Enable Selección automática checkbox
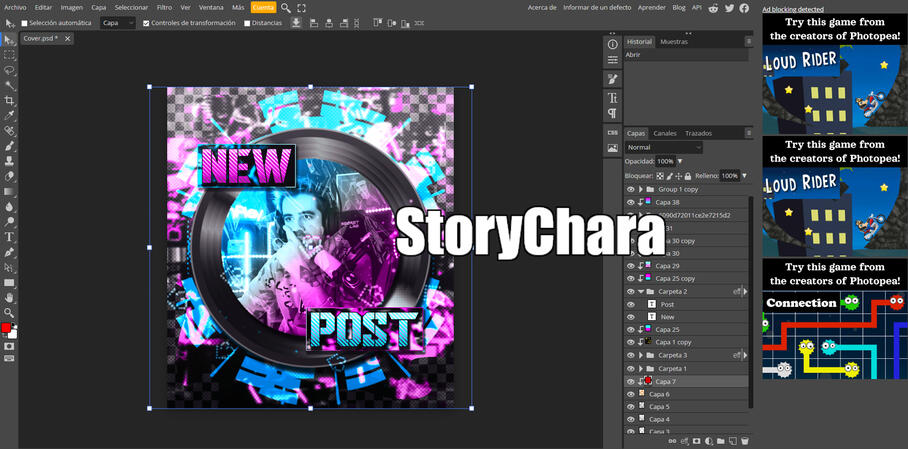 pyautogui.click(x=25, y=23)
